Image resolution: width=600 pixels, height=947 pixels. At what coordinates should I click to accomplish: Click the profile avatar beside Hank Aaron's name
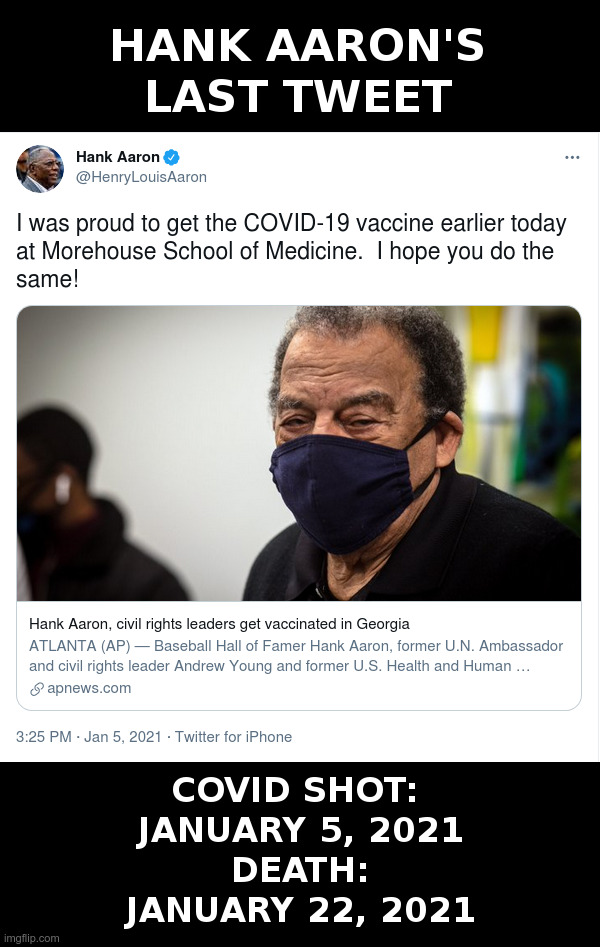40,169
